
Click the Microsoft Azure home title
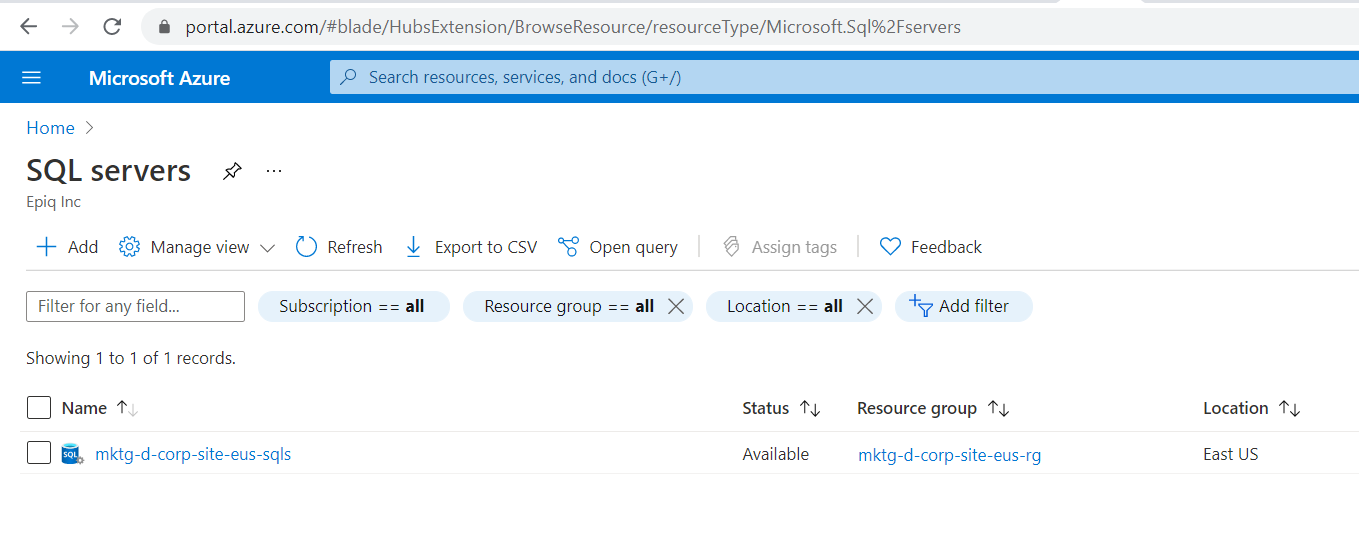[x=159, y=78]
